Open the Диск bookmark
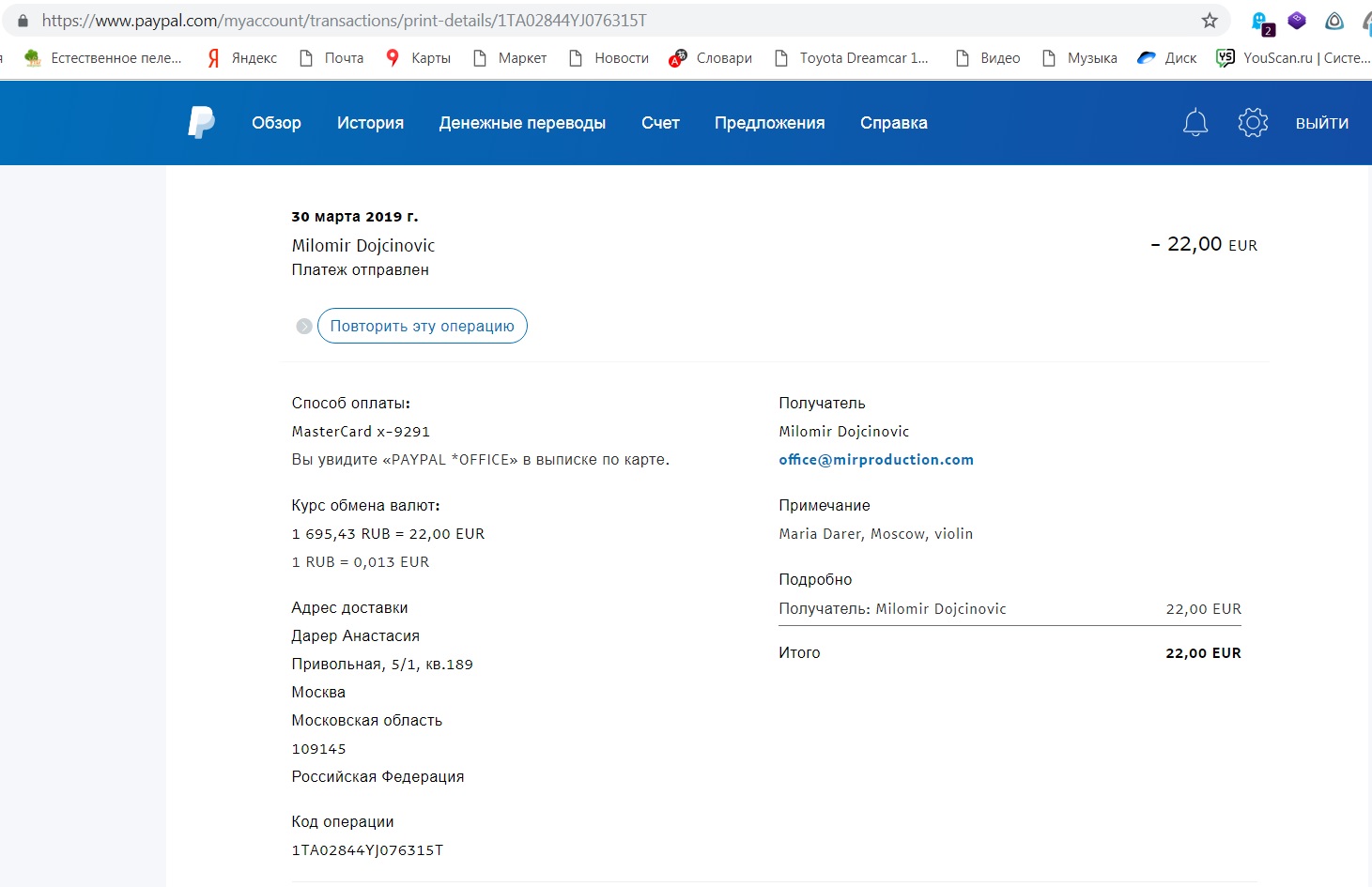 (x=1167, y=58)
